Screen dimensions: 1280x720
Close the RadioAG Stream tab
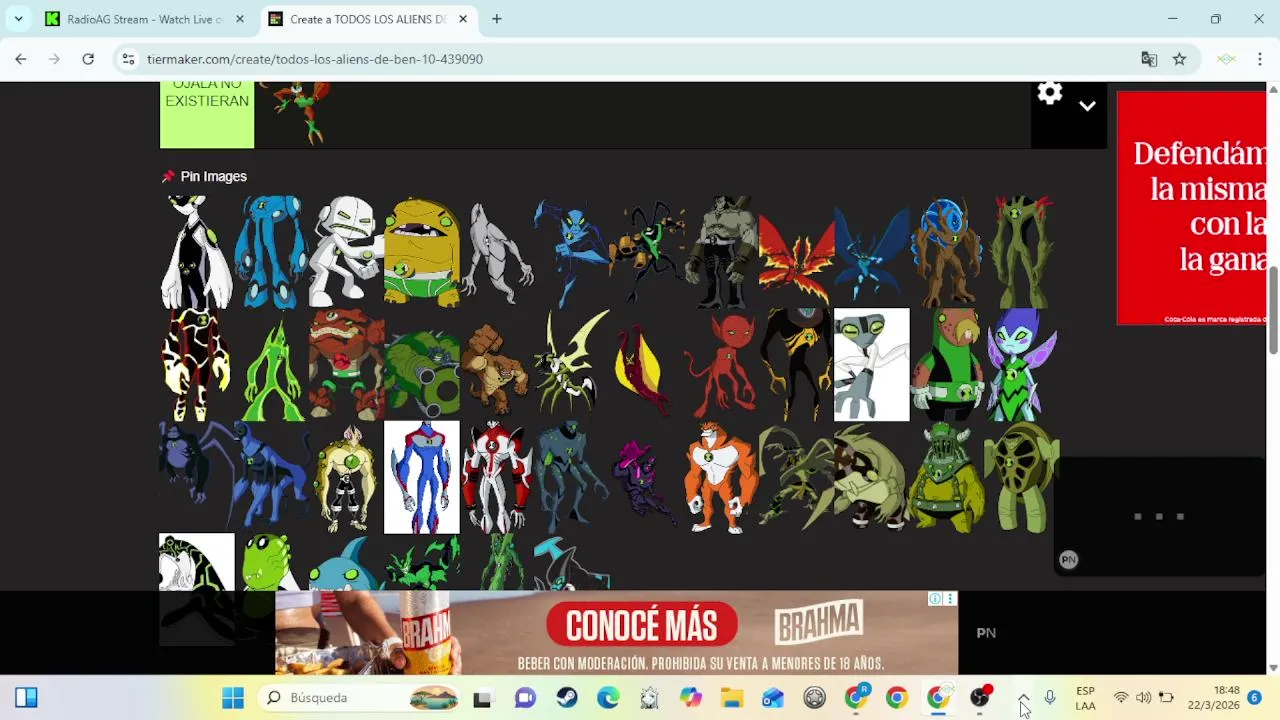pyautogui.click(x=240, y=19)
